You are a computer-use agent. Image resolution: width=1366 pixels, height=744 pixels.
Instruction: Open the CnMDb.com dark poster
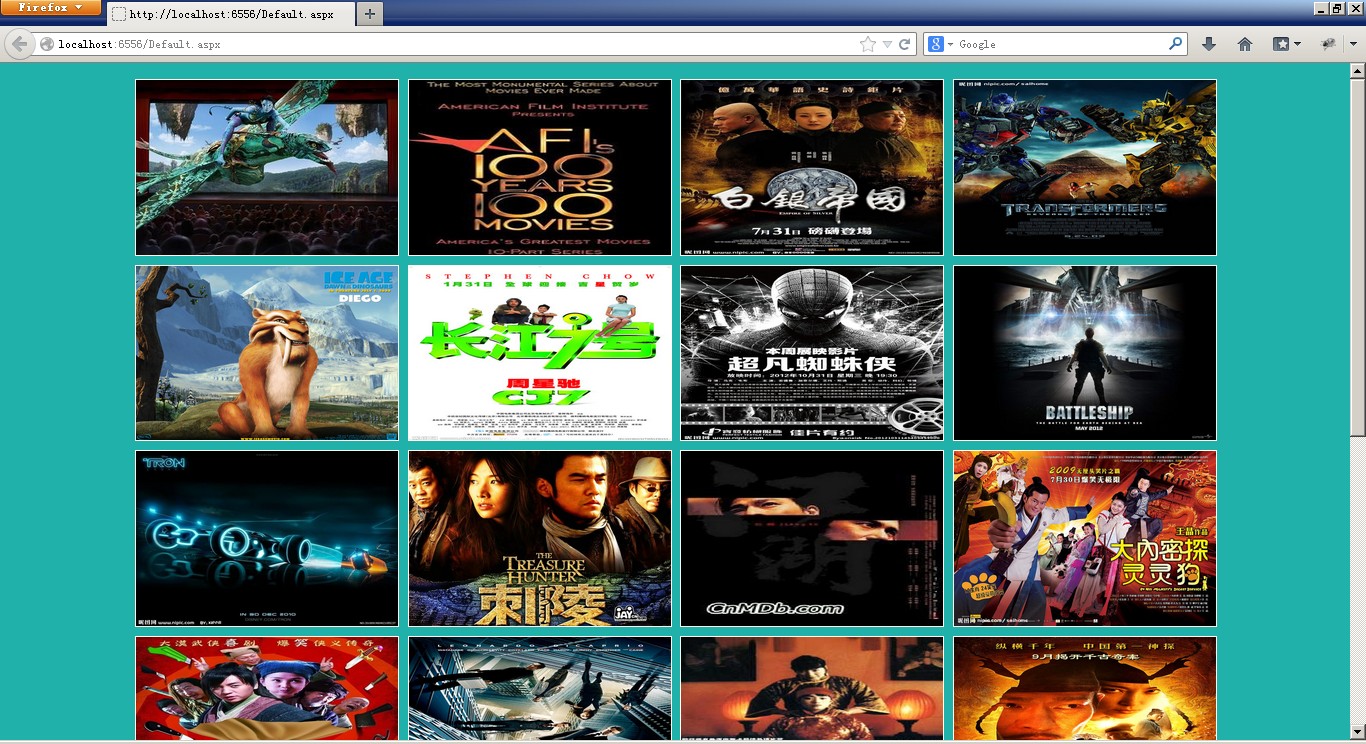coord(812,539)
